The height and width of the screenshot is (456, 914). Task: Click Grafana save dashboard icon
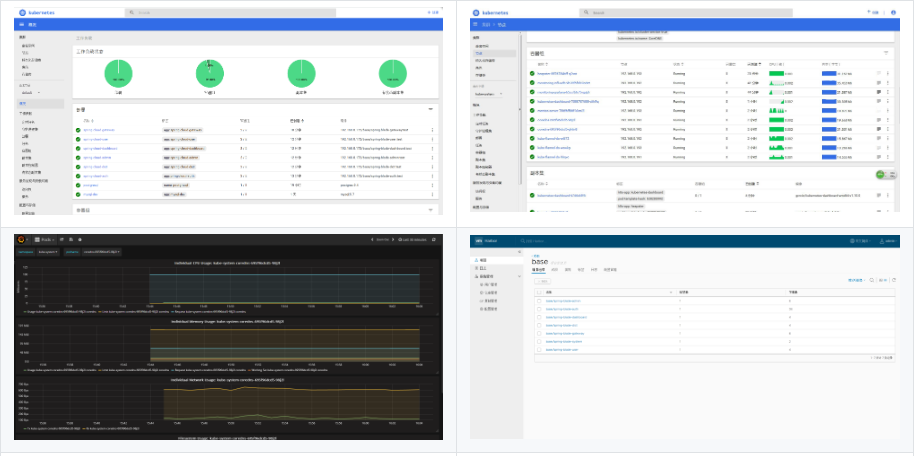tap(71, 240)
